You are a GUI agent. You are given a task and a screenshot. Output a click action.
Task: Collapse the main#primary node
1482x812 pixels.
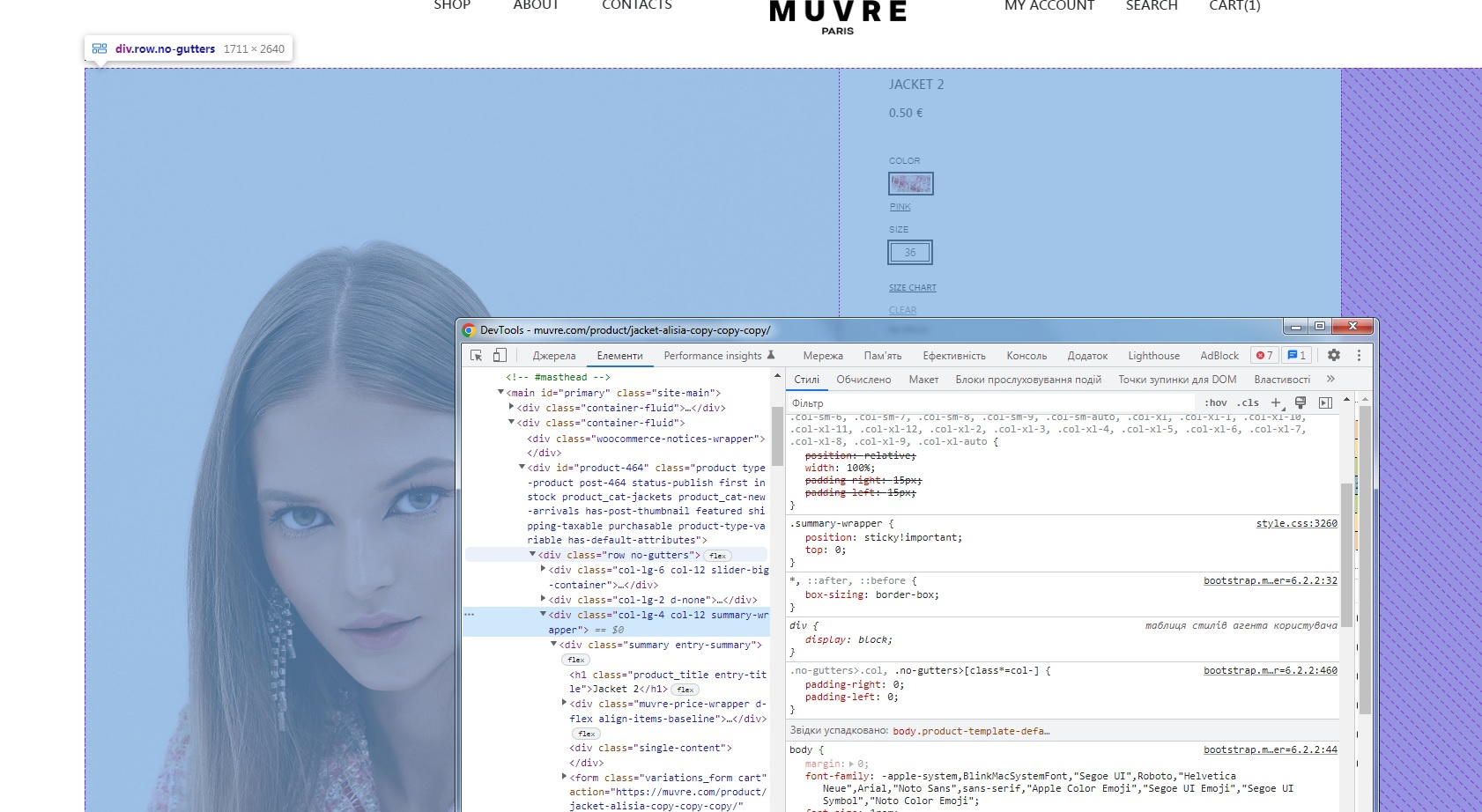pyautogui.click(x=500, y=392)
